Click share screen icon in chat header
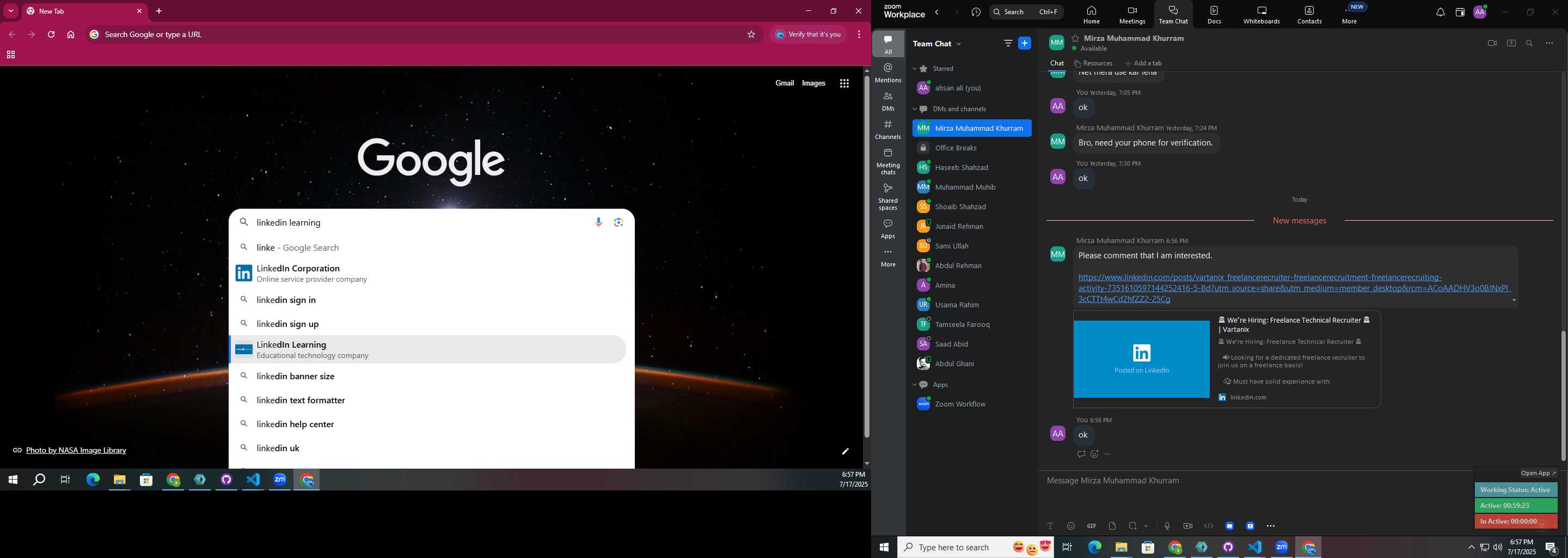Image resolution: width=1568 pixels, height=558 pixels. 1511,43
